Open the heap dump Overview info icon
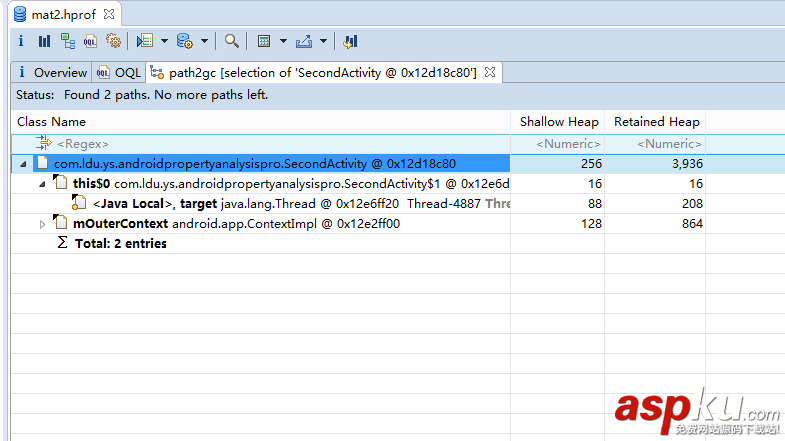Viewport: 785px width, 441px height. click(21, 41)
